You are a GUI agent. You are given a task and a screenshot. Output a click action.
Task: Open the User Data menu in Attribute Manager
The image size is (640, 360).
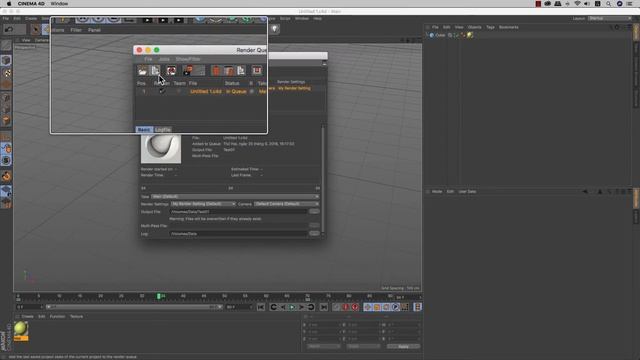467,191
